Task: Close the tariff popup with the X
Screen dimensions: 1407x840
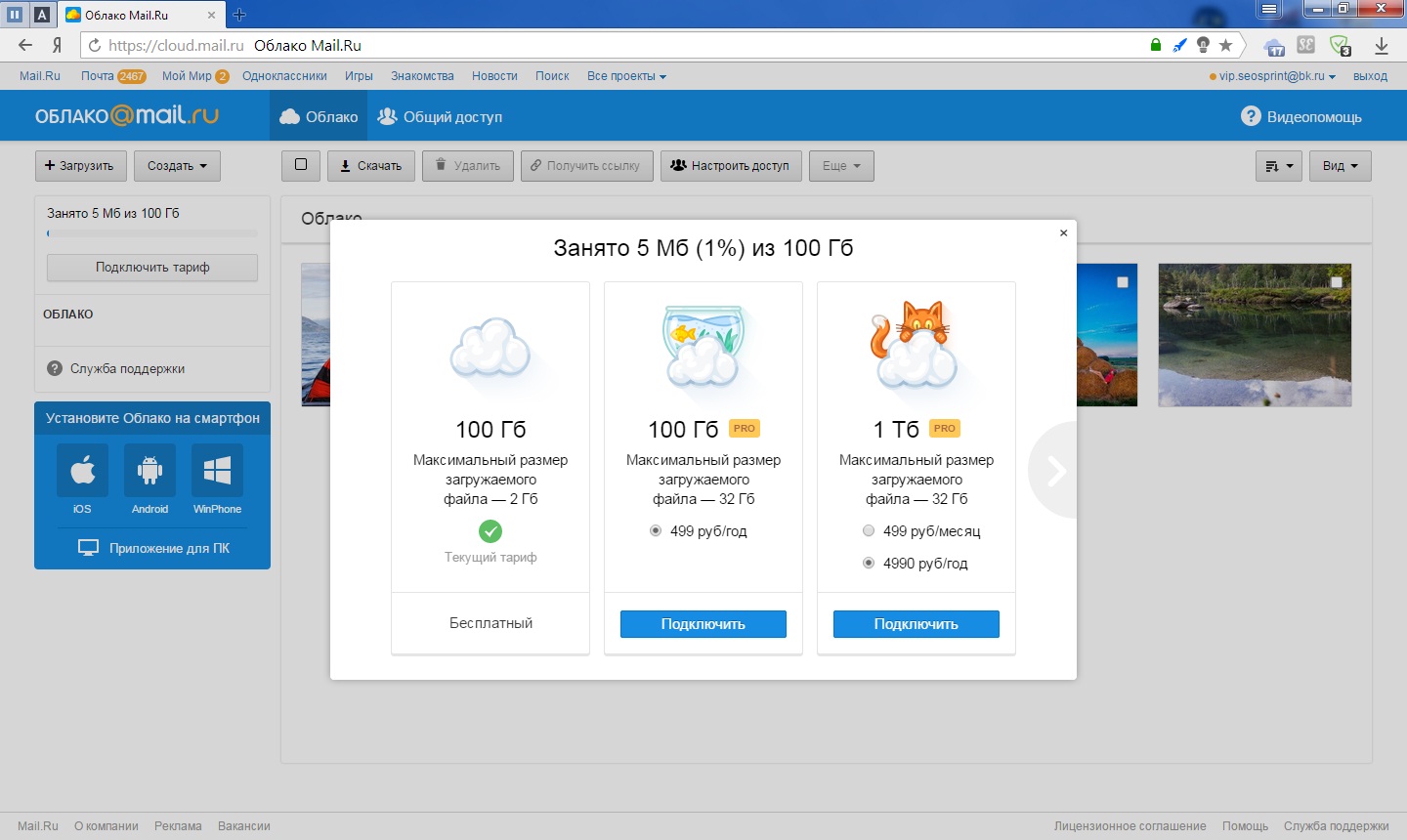Action: click(1064, 232)
